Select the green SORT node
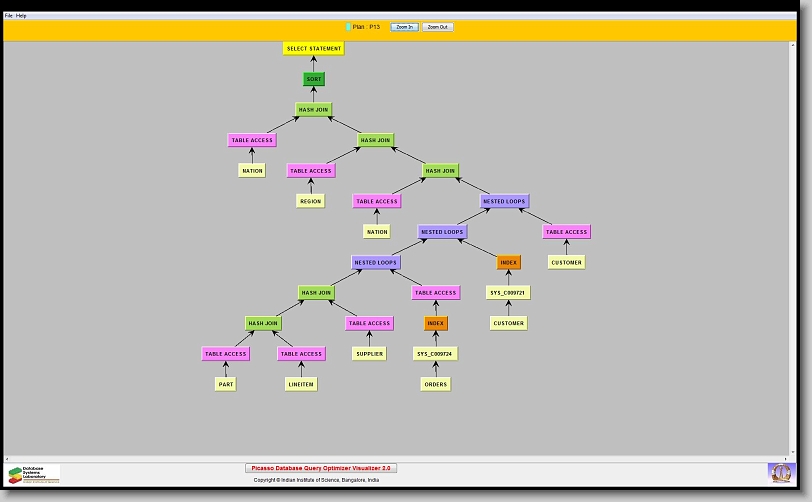812x502 pixels. tap(314, 79)
